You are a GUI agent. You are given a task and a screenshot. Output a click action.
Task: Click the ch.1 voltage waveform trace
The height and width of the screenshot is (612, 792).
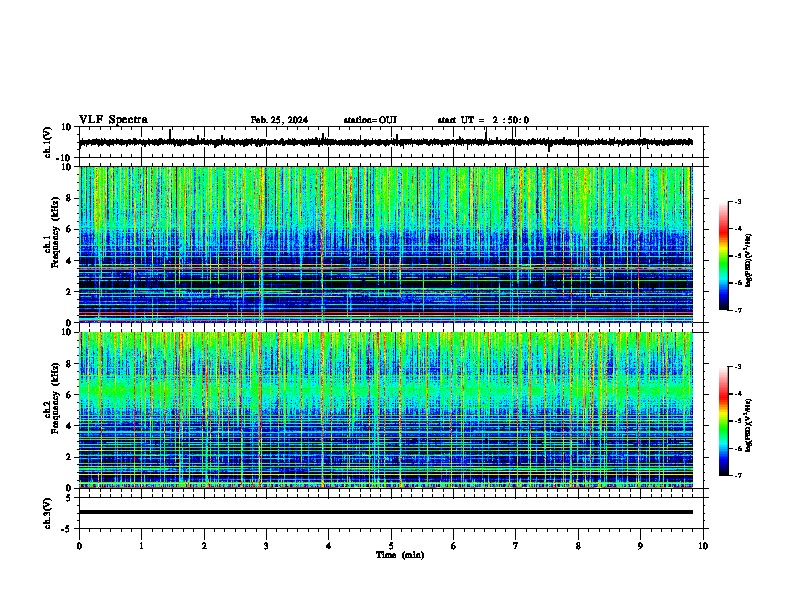pyautogui.click(x=386, y=142)
